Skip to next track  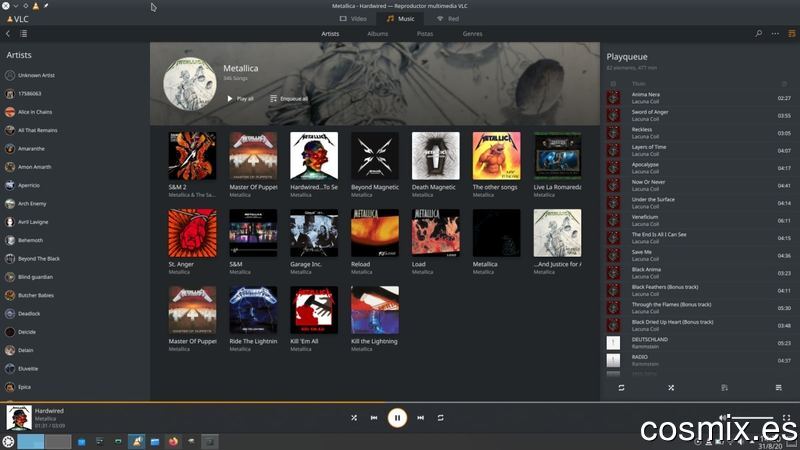pos(420,418)
